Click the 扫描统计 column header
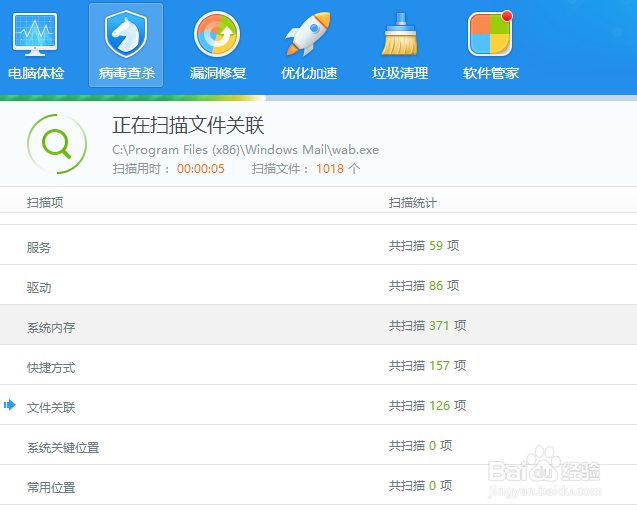The width and height of the screenshot is (637, 514). point(413,203)
